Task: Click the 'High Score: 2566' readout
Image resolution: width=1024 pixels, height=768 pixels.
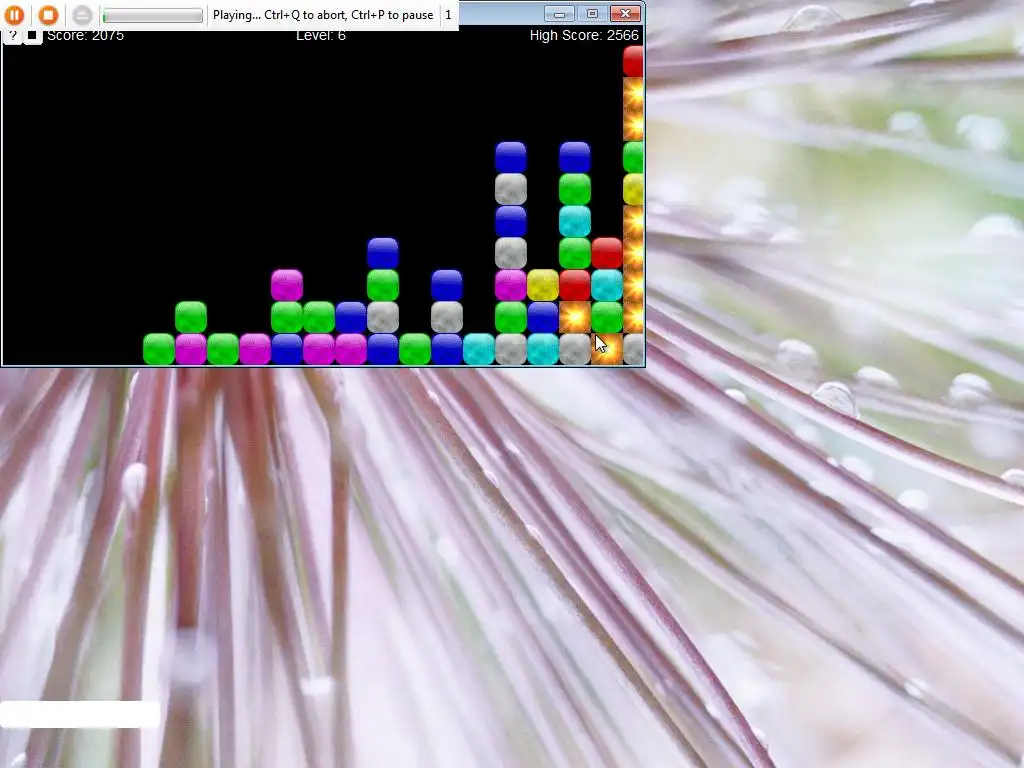Action: click(x=584, y=35)
